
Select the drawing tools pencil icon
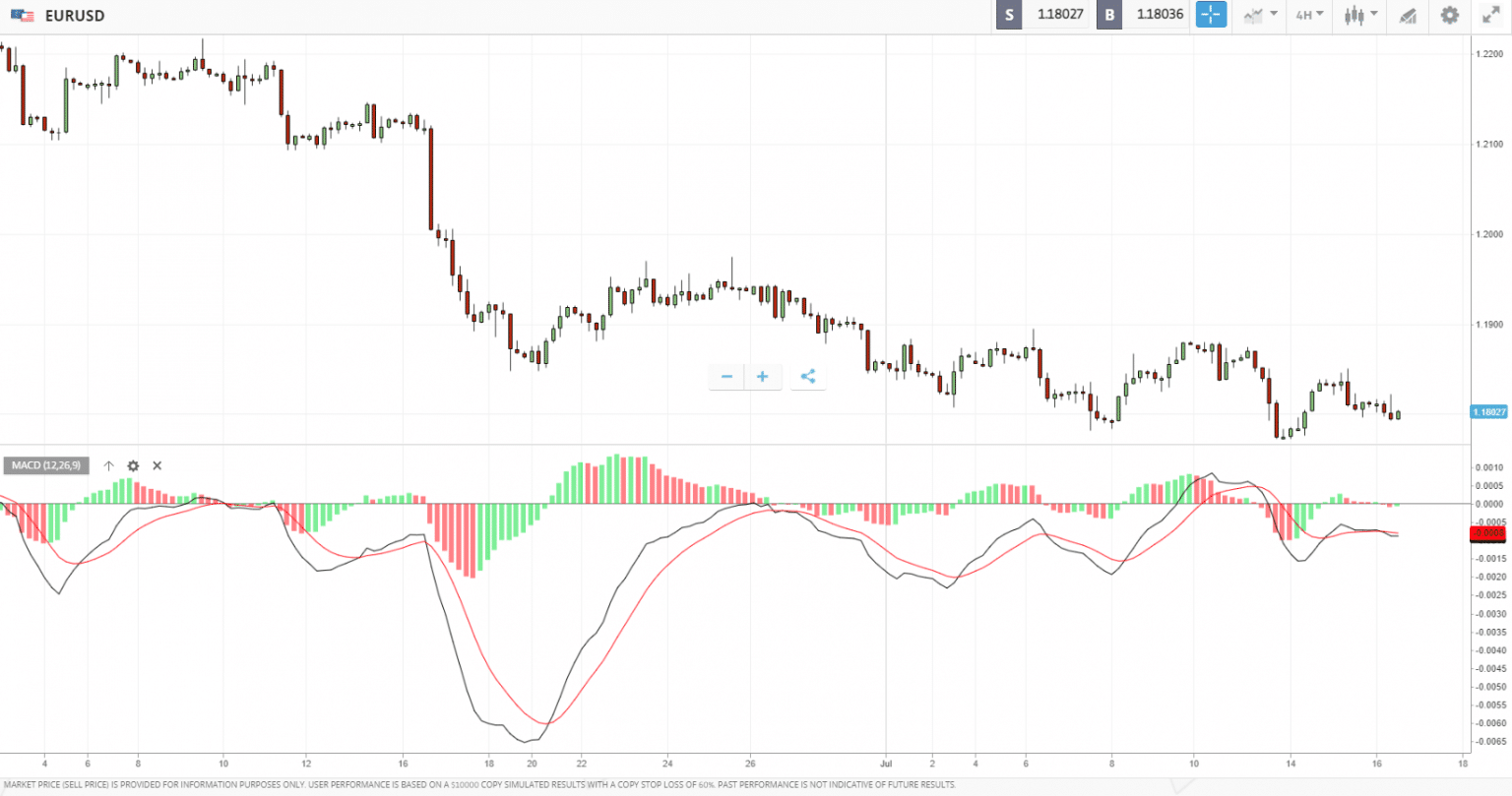click(1408, 15)
